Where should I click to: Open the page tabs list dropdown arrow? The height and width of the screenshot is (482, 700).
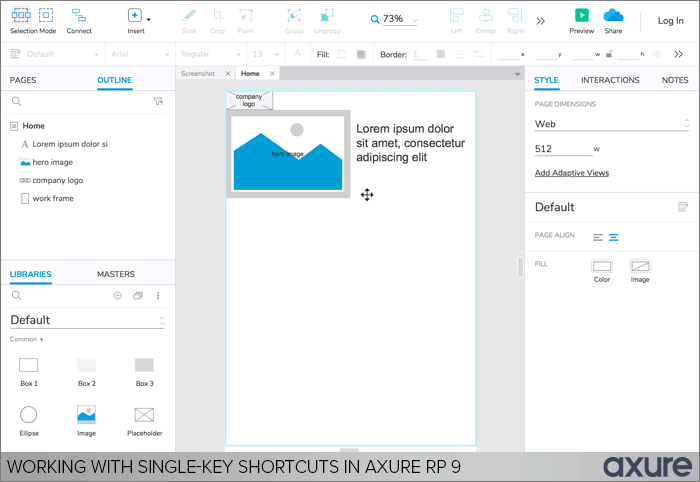[x=517, y=74]
